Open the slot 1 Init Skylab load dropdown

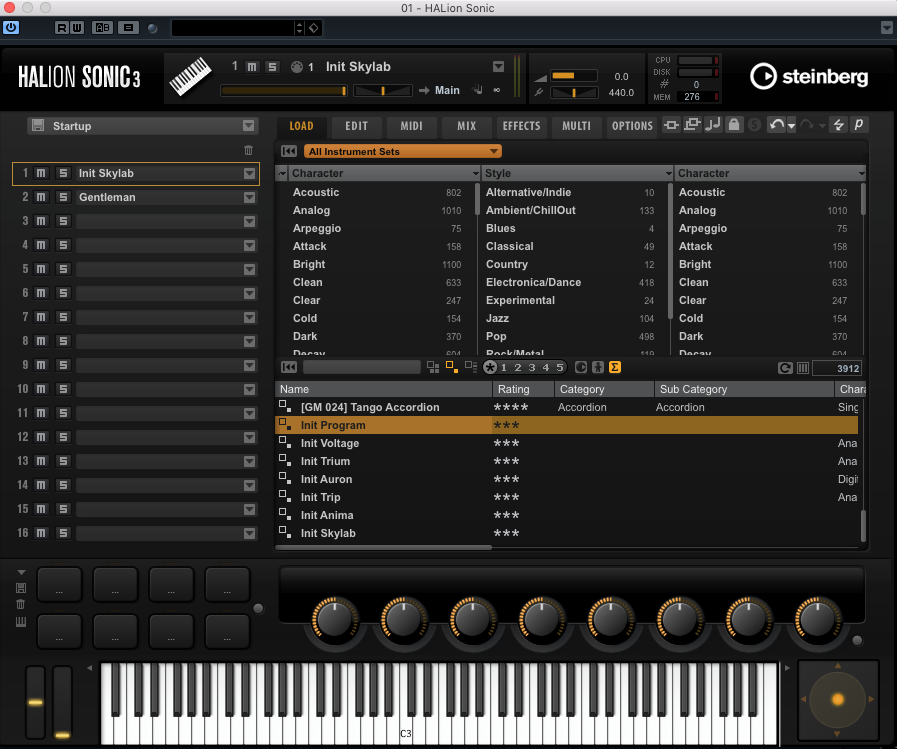[249, 173]
